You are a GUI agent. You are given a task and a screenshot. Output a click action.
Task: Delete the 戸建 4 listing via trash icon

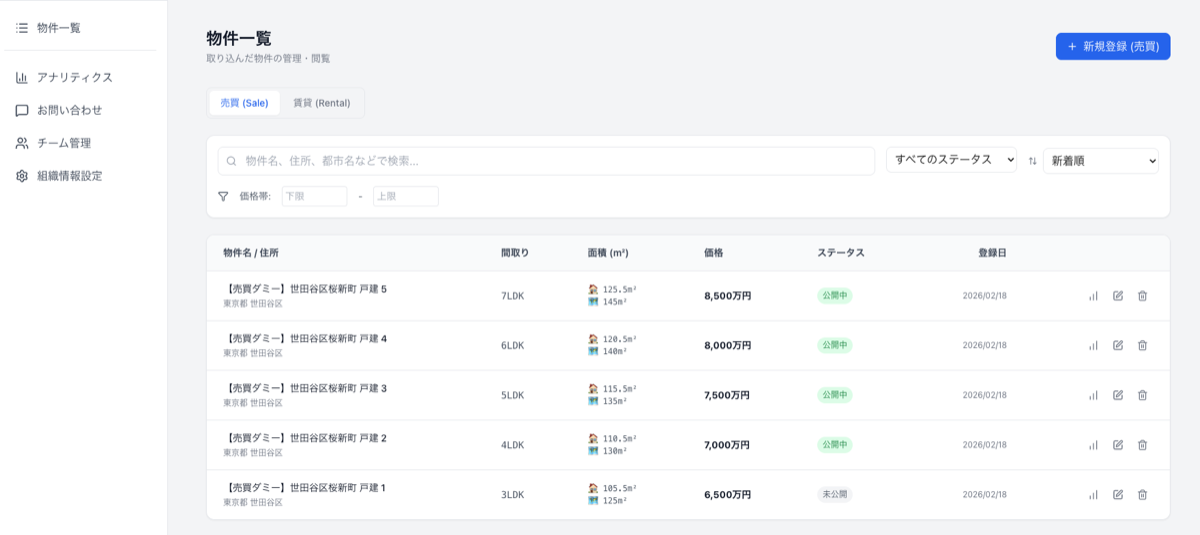point(1142,345)
